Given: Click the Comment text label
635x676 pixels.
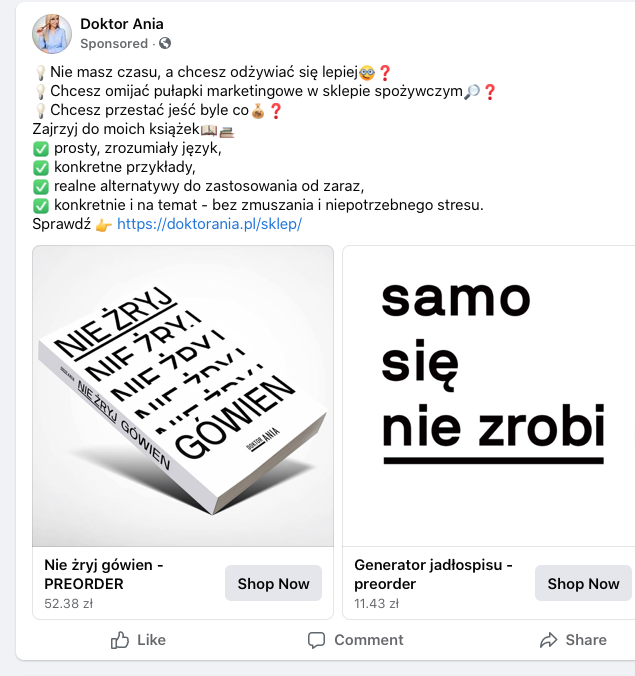Looking at the screenshot, I should point(369,640).
